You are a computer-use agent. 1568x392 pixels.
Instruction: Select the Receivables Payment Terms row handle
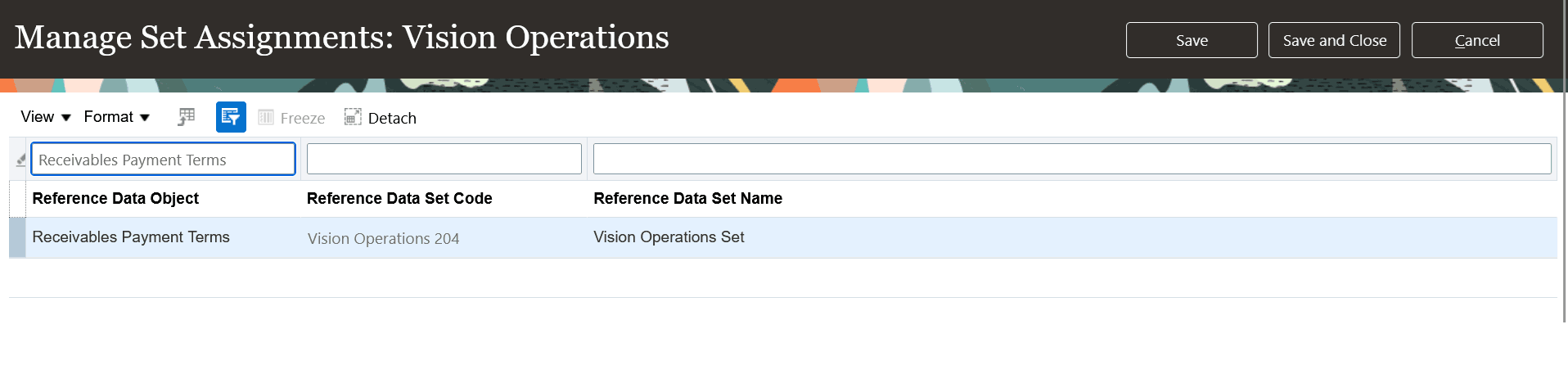tap(17, 237)
